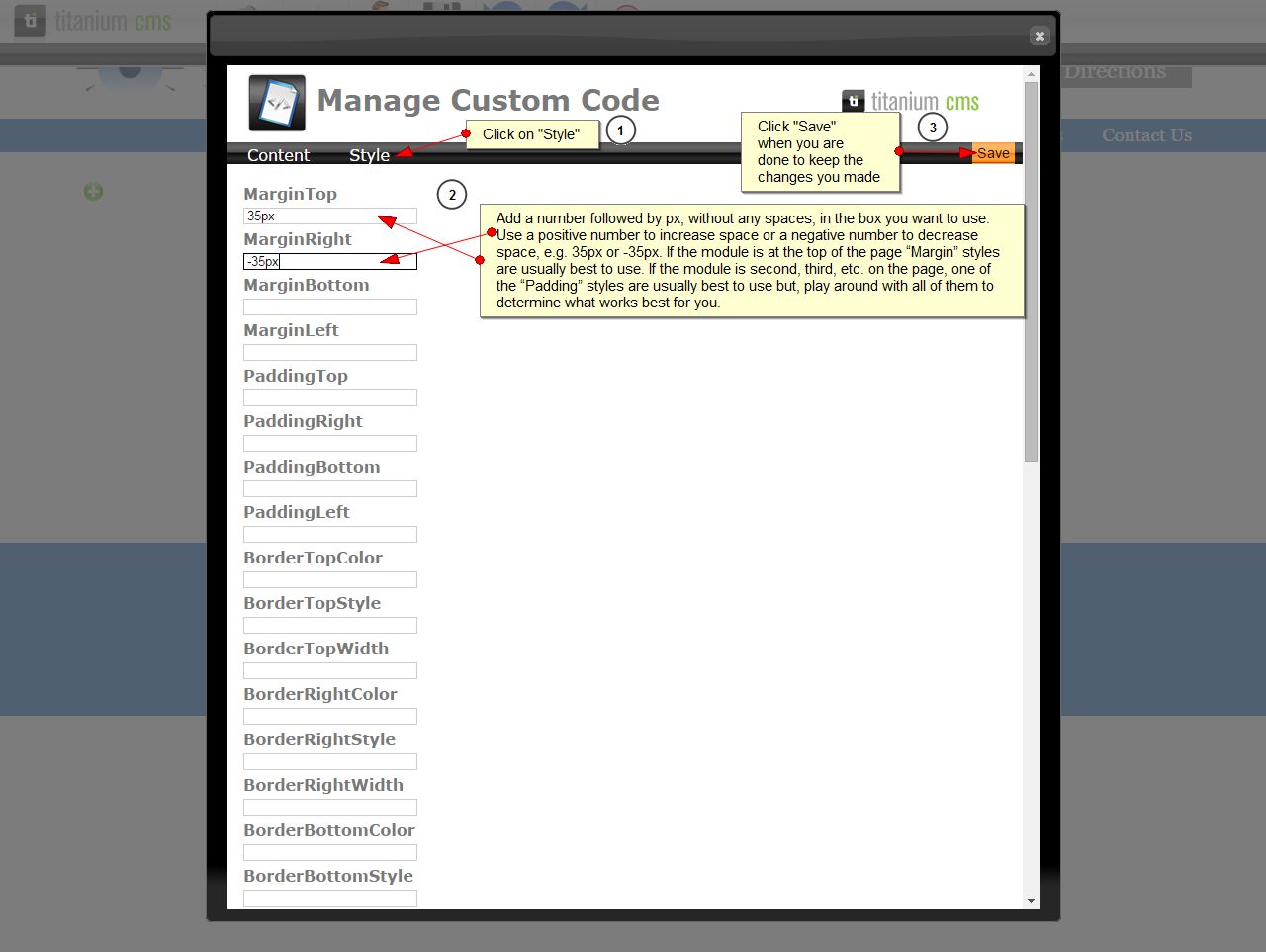Switch to the Content tab
1266x952 pixels.
coord(278,155)
